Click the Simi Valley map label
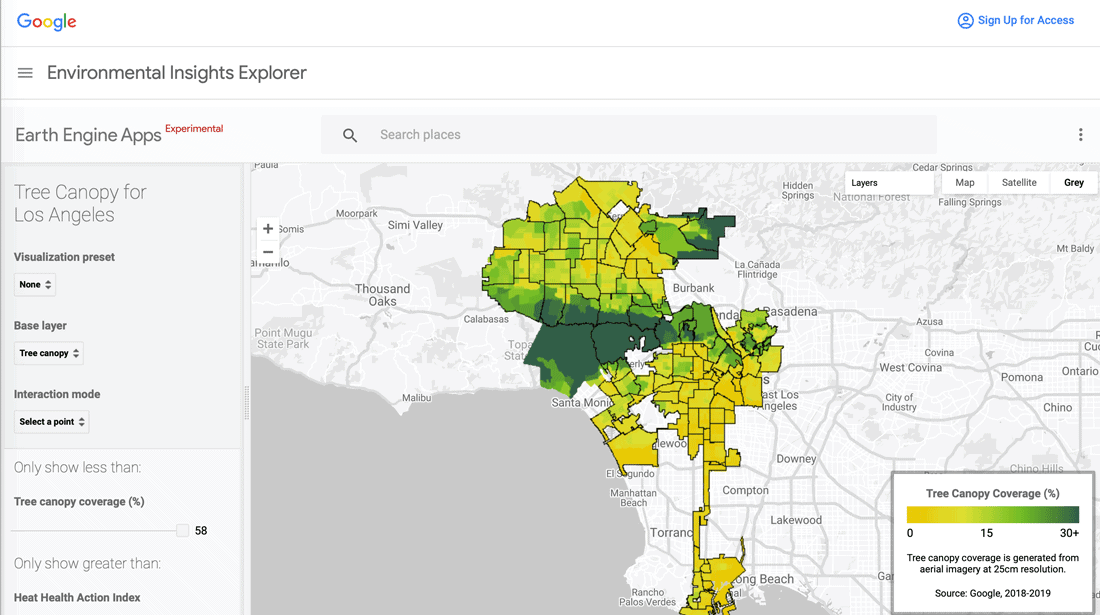Viewport: 1100px width, 615px height. [415, 225]
